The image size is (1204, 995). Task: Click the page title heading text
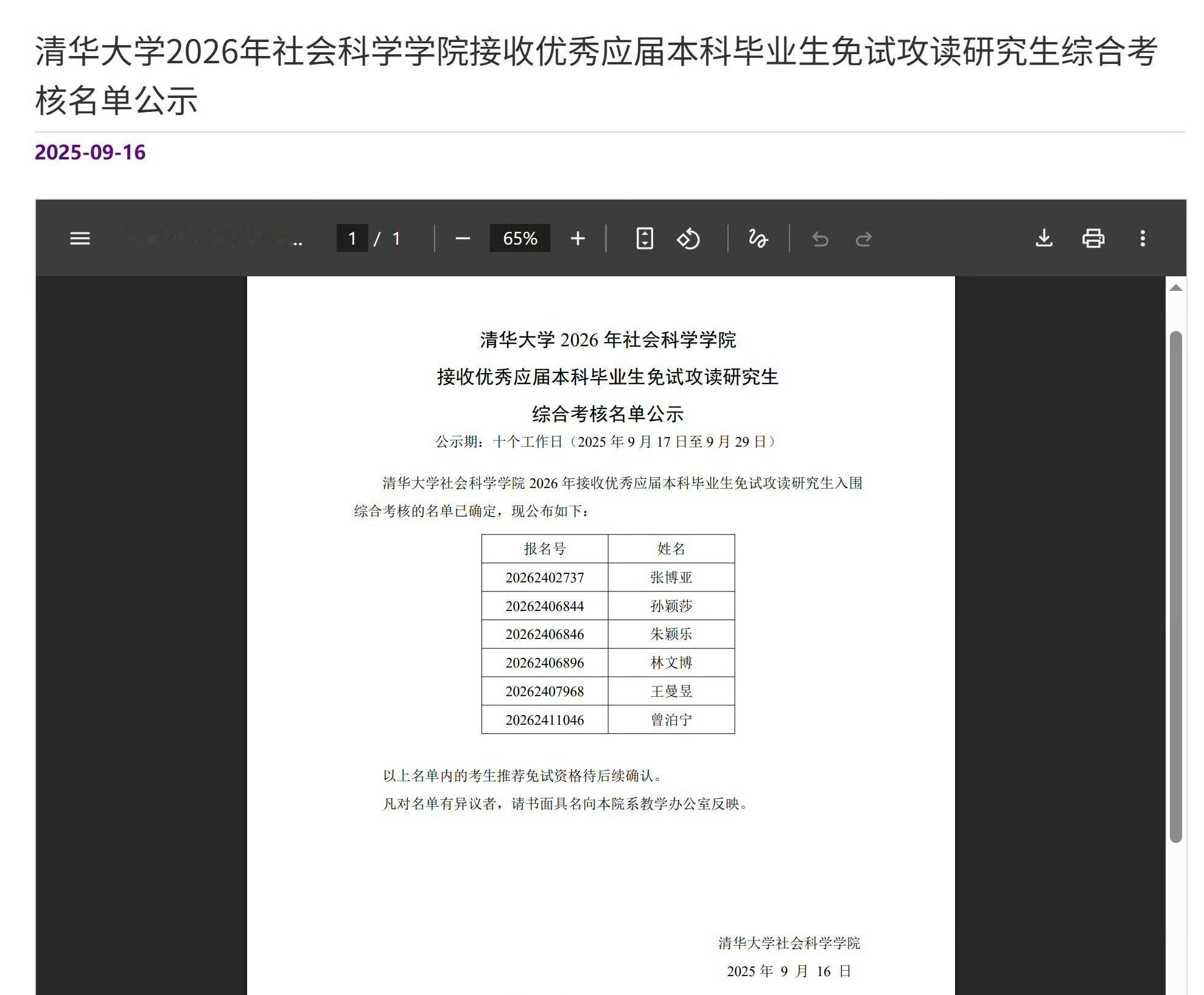point(597,75)
